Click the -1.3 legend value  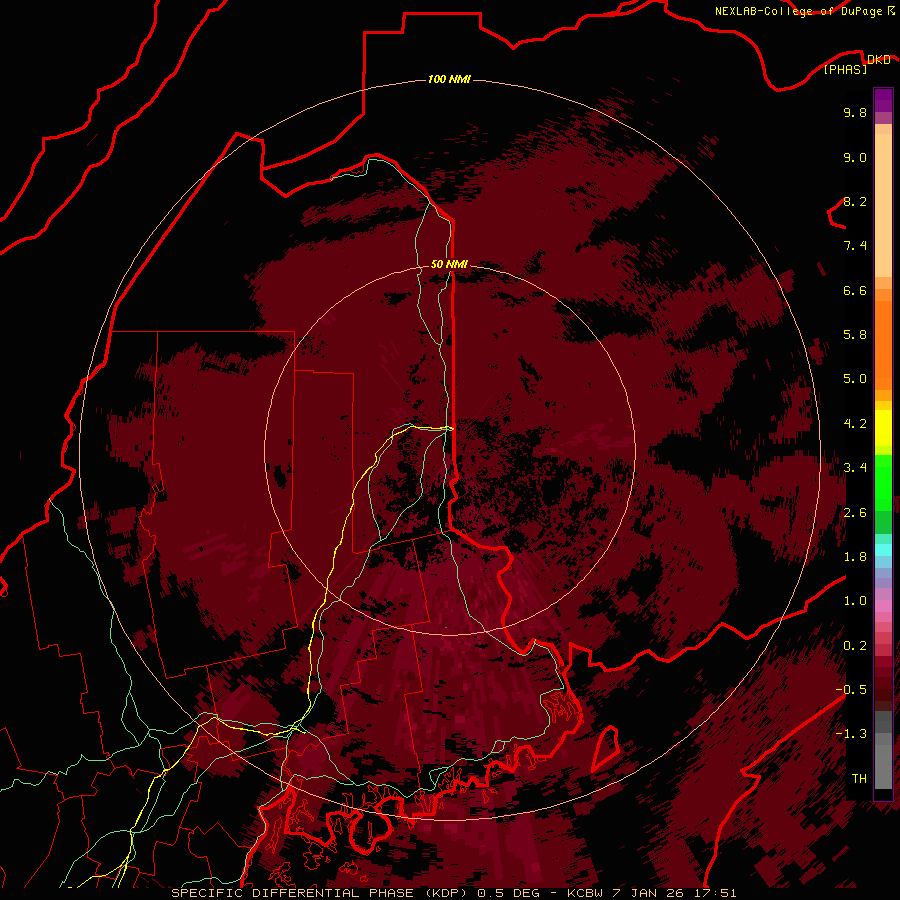point(851,734)
